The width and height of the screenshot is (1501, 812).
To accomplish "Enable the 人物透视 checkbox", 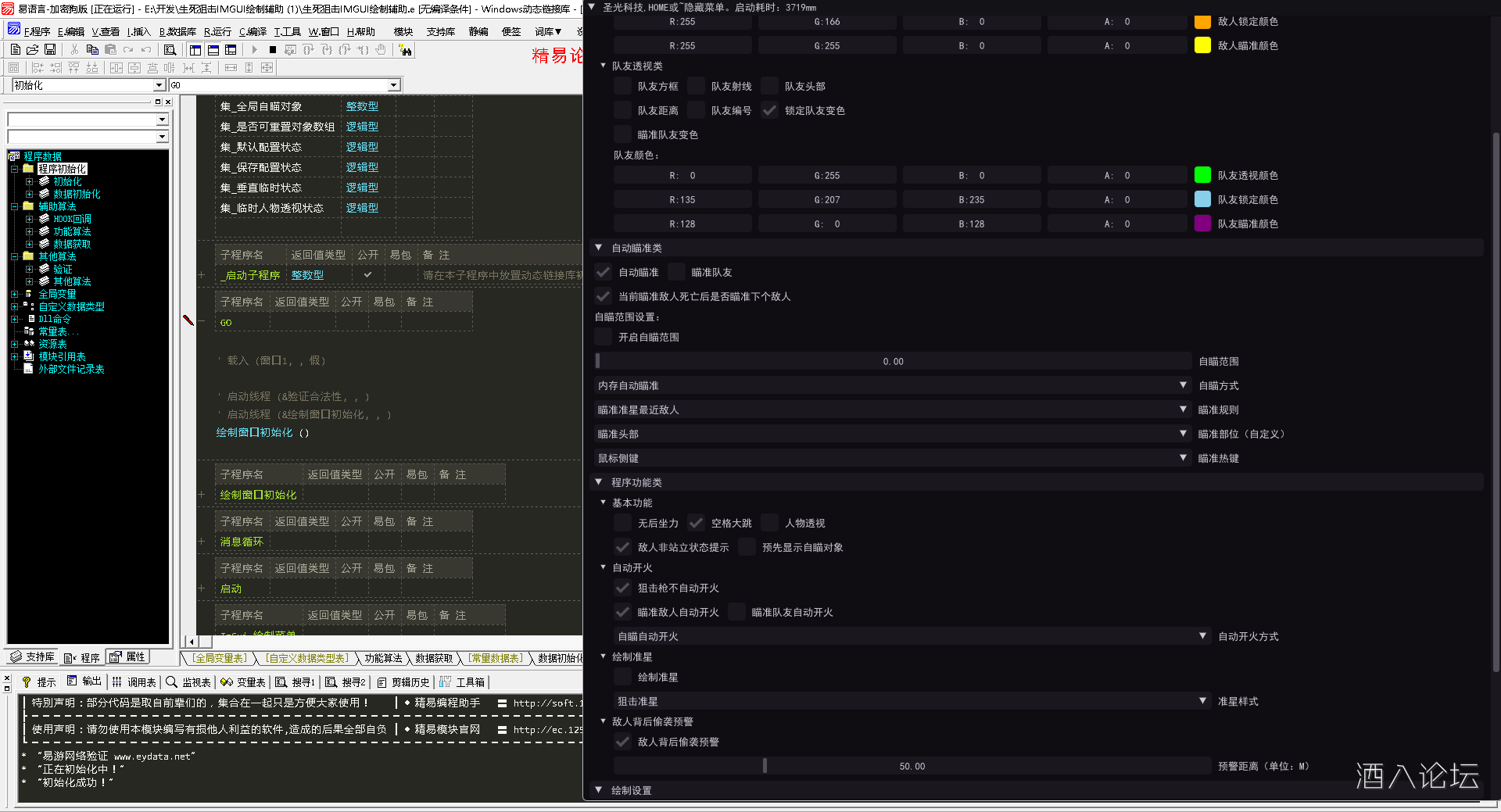I will click(x=769, y=523).
